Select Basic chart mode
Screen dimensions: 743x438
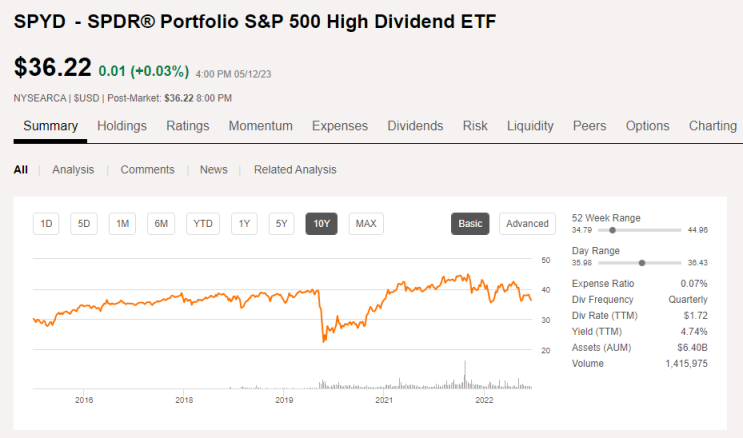470,224
